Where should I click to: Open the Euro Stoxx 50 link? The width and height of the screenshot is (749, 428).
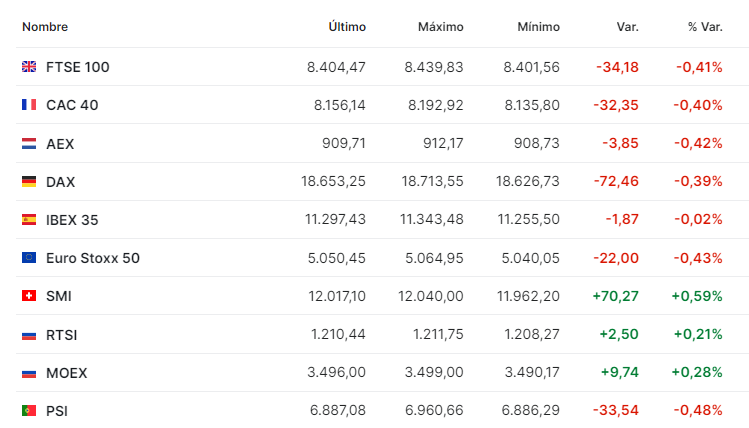point(93,258)
